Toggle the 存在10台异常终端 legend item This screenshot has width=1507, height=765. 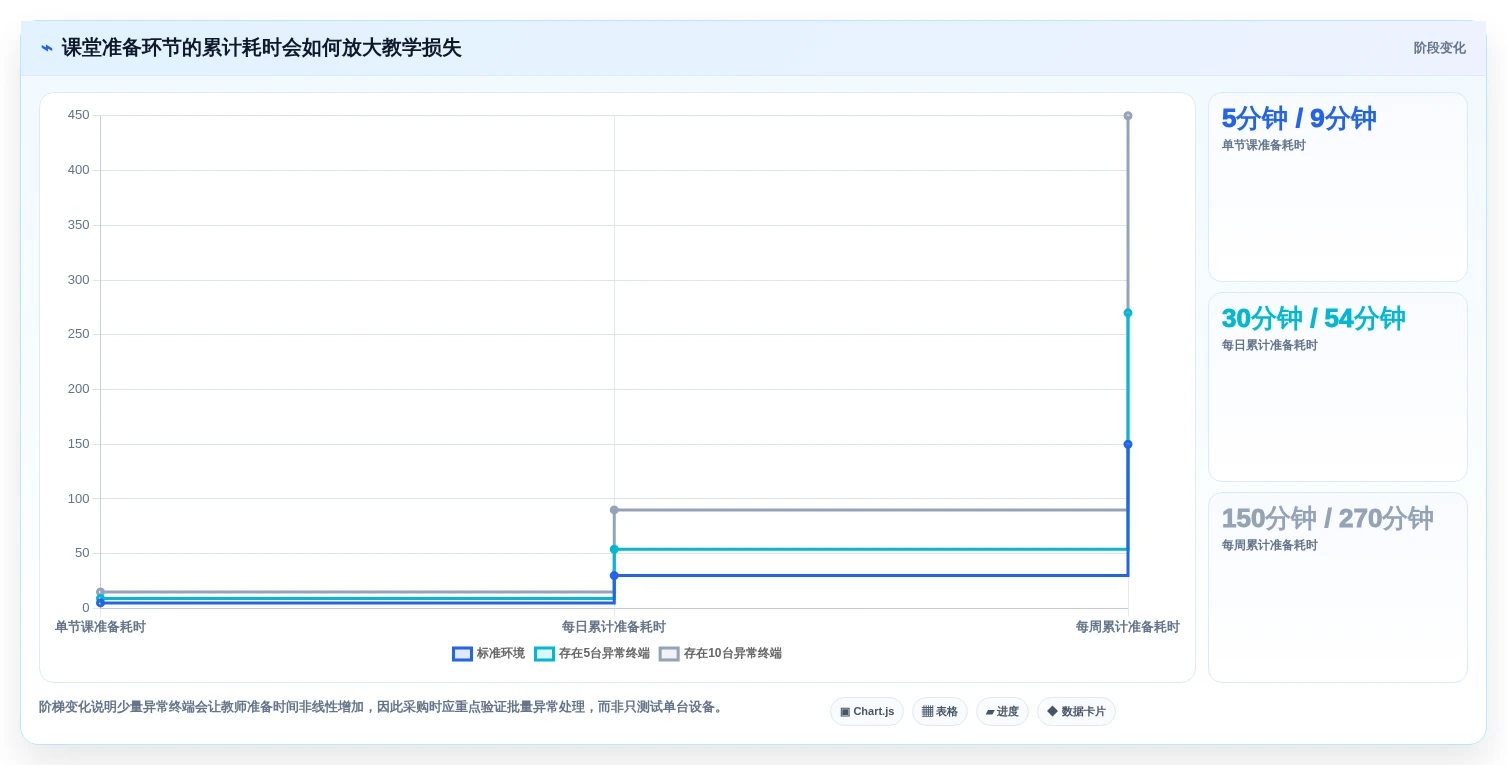tap(720, 654)
